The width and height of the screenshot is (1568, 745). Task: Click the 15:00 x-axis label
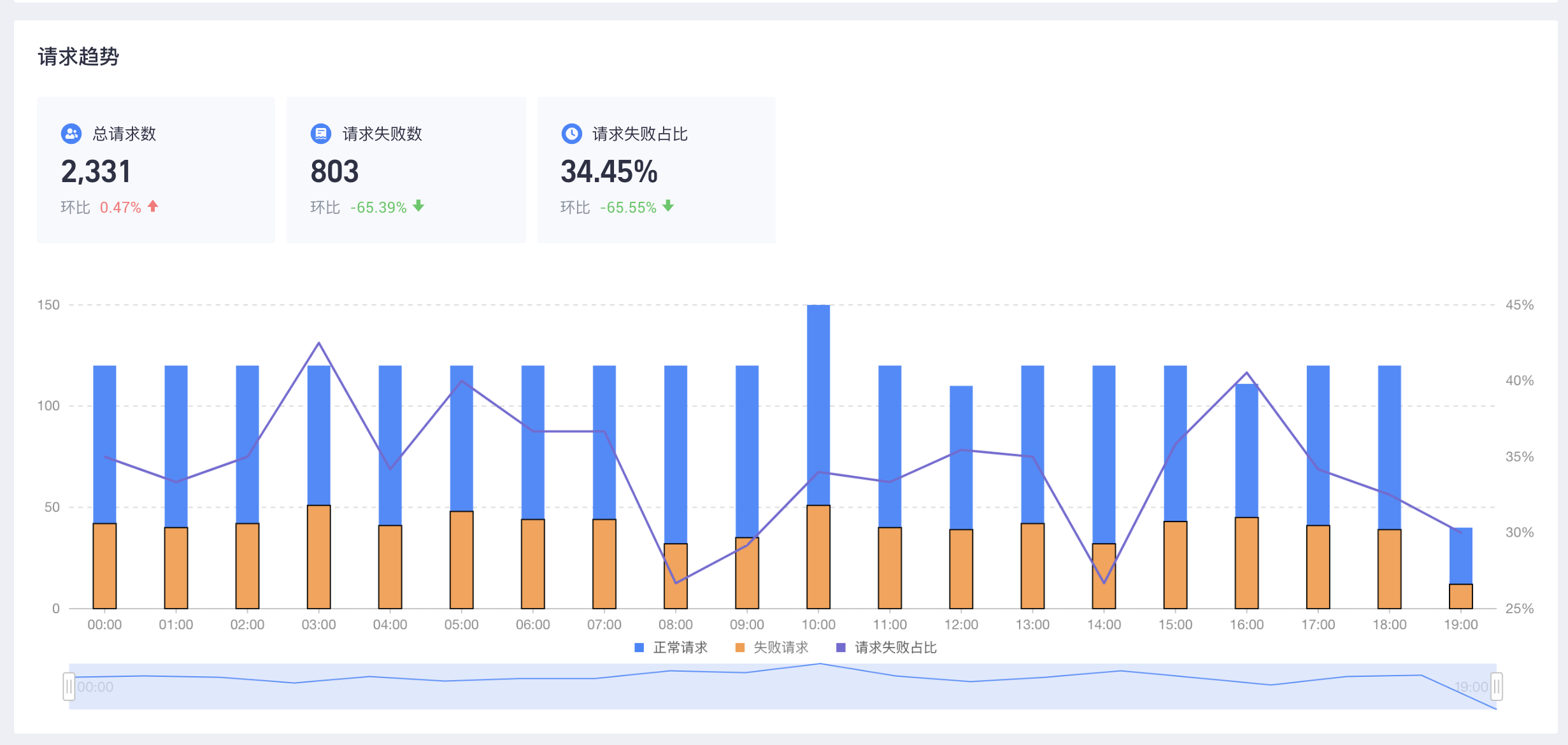click(x=1176, y=625)
